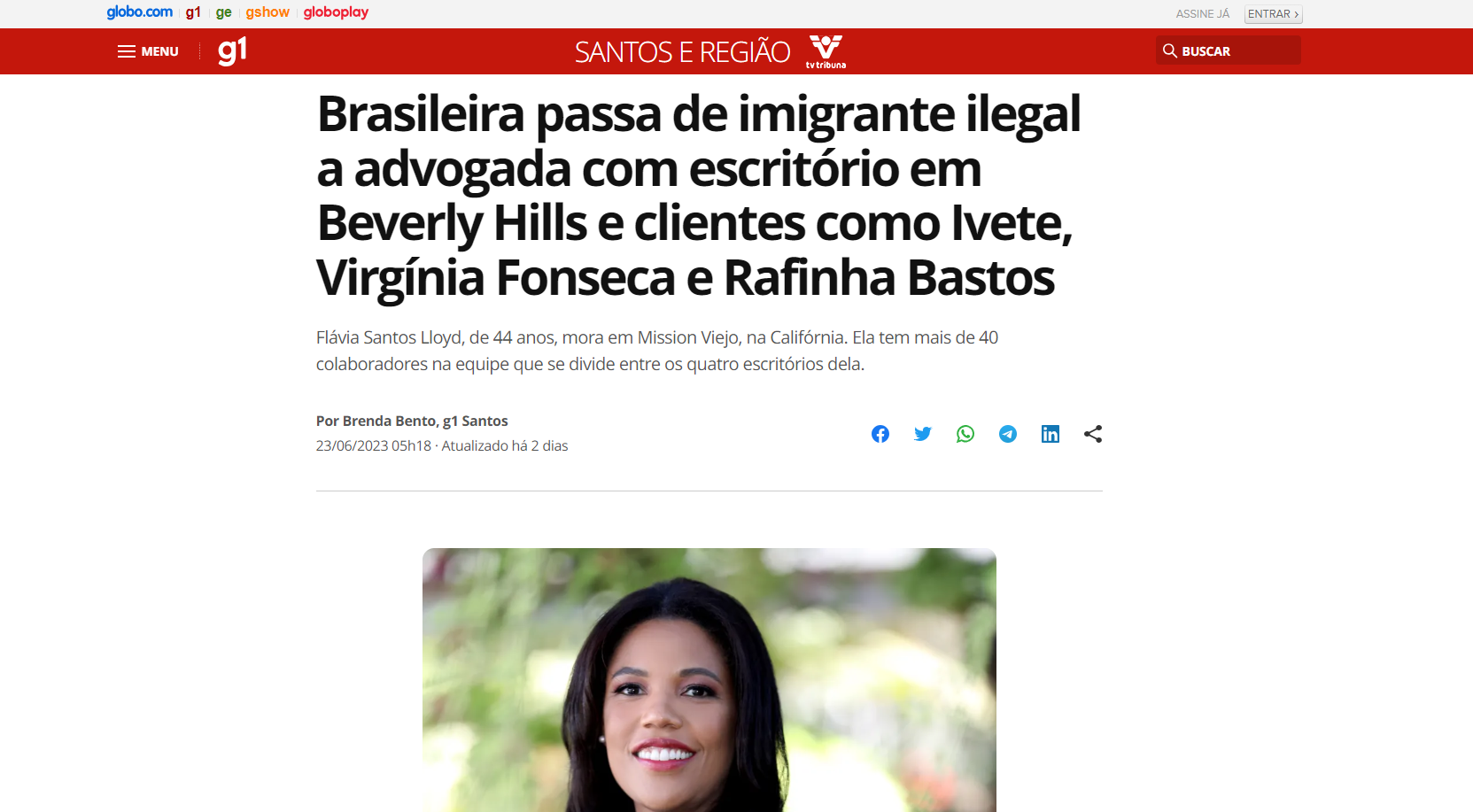Open the hamburger MENU
Screen dimensions: 1473x812
148,51
